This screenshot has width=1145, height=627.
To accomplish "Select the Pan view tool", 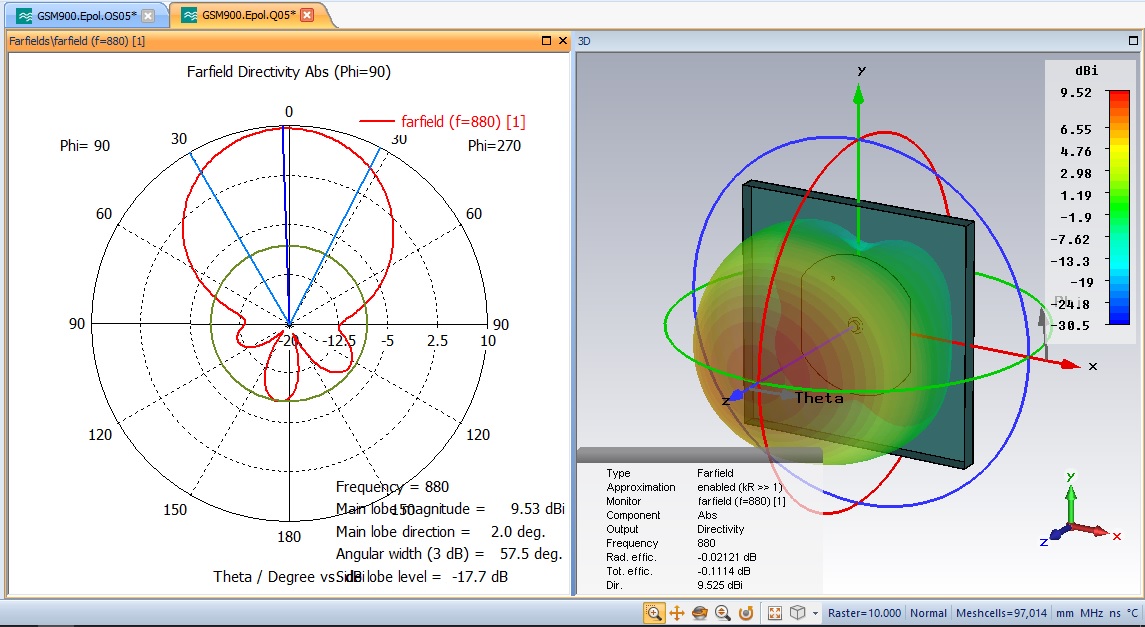I will 676,613.
